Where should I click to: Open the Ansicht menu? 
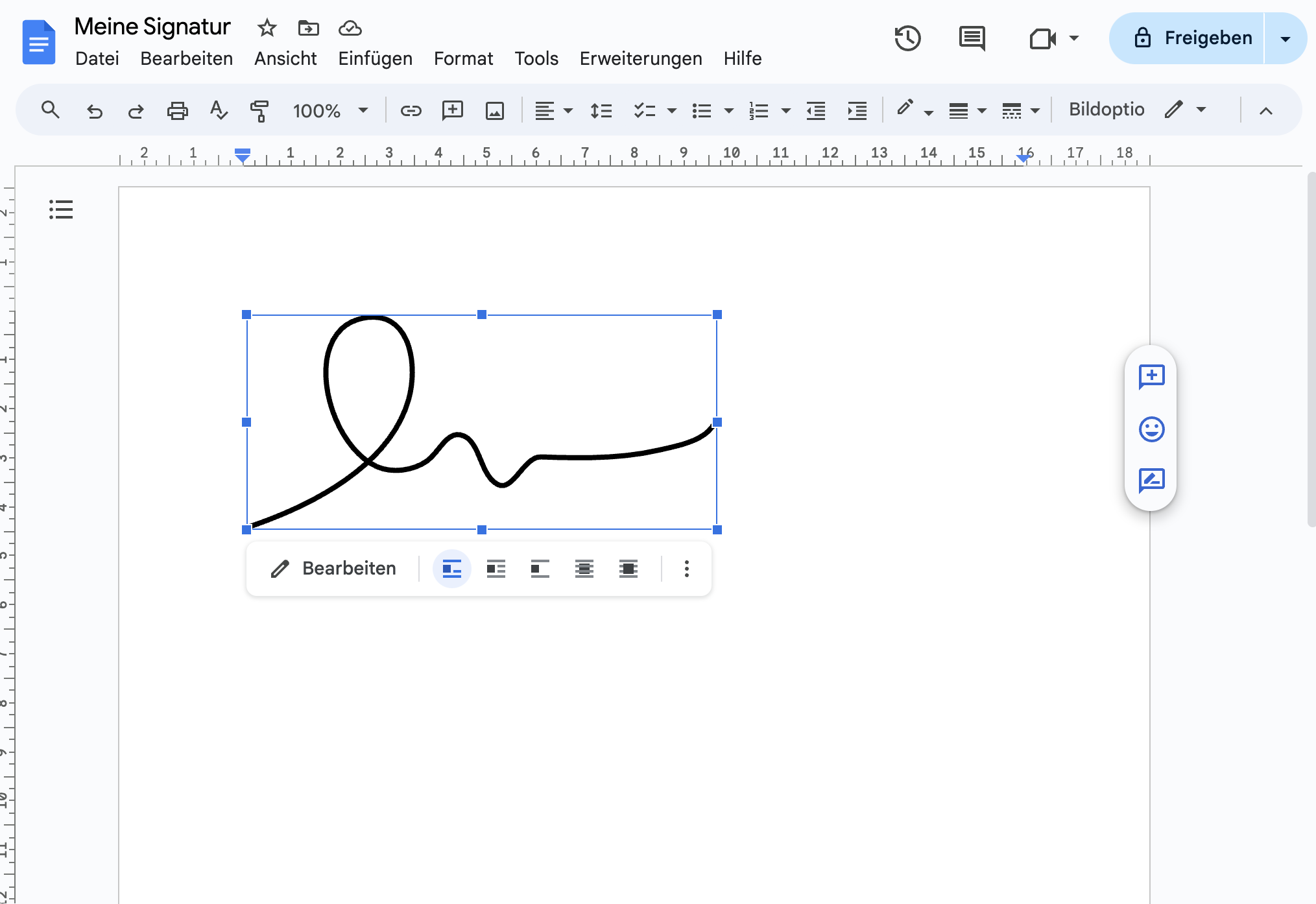285,58
